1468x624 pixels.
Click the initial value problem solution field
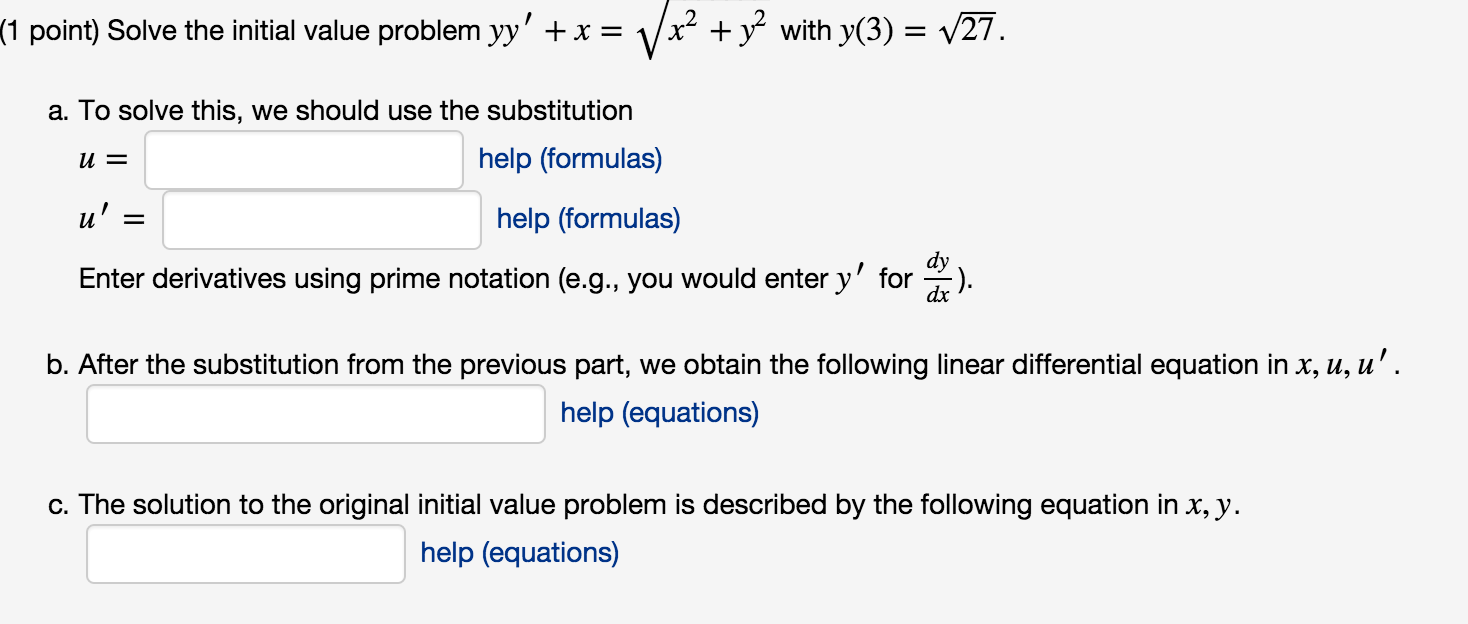[244, 553]
